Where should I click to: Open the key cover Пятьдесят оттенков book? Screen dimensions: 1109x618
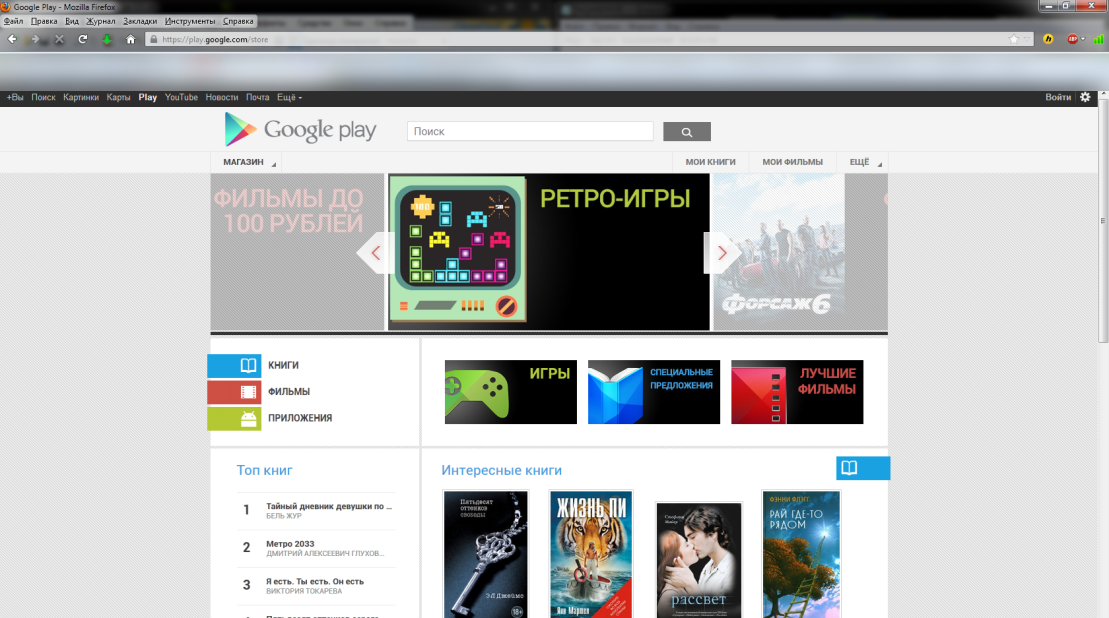coord(486,555)
